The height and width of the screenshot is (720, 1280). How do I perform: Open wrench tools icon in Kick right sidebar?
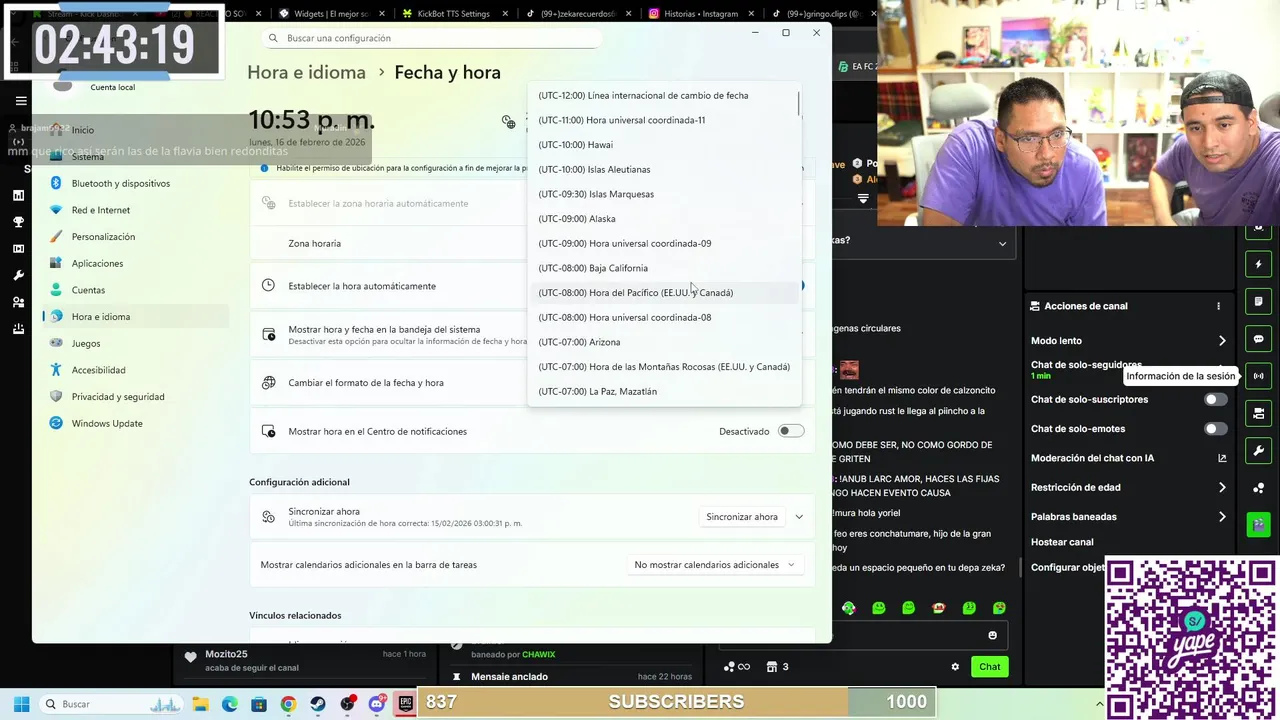click(1259, 450)
